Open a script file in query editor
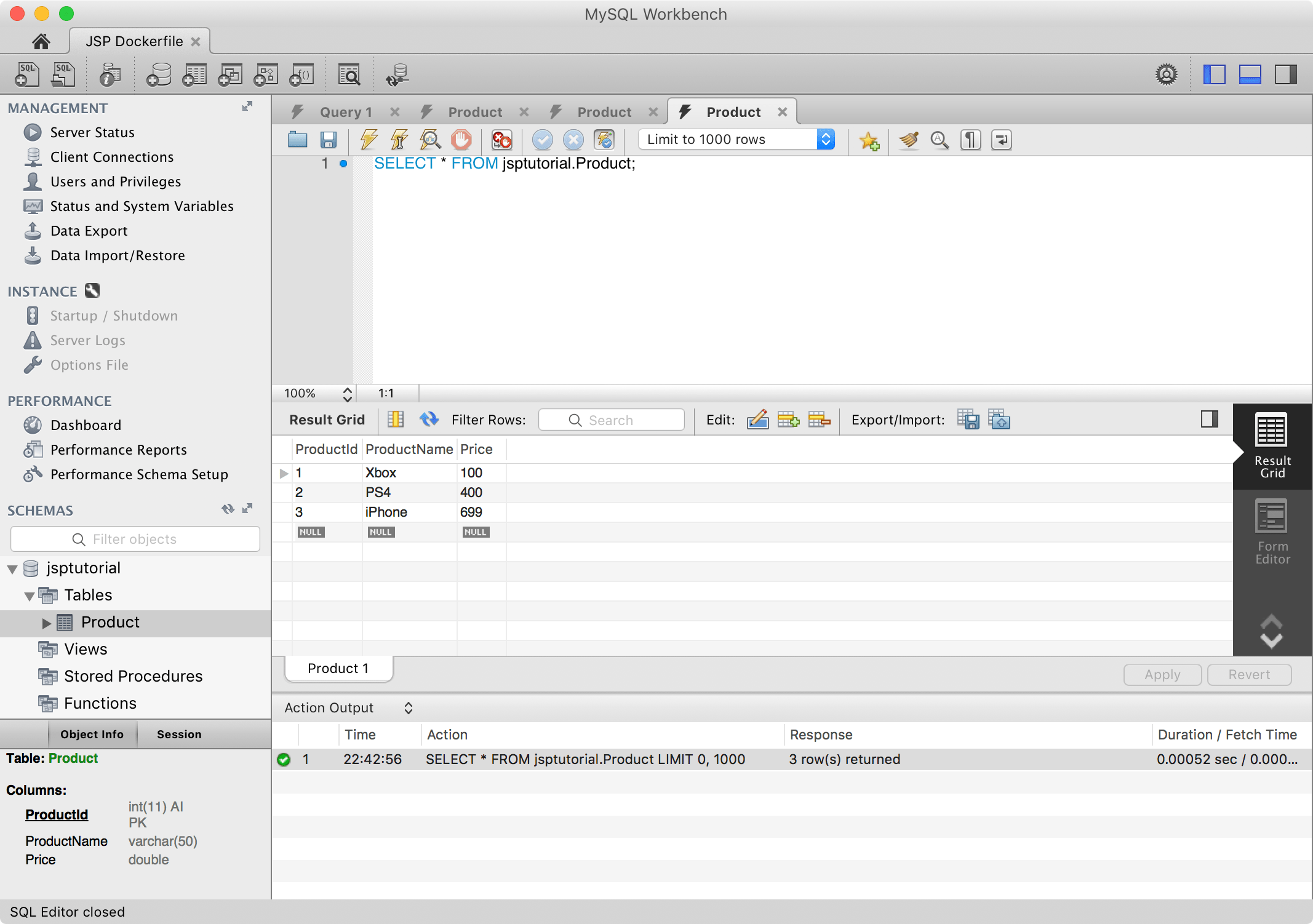 click(298, 140)
